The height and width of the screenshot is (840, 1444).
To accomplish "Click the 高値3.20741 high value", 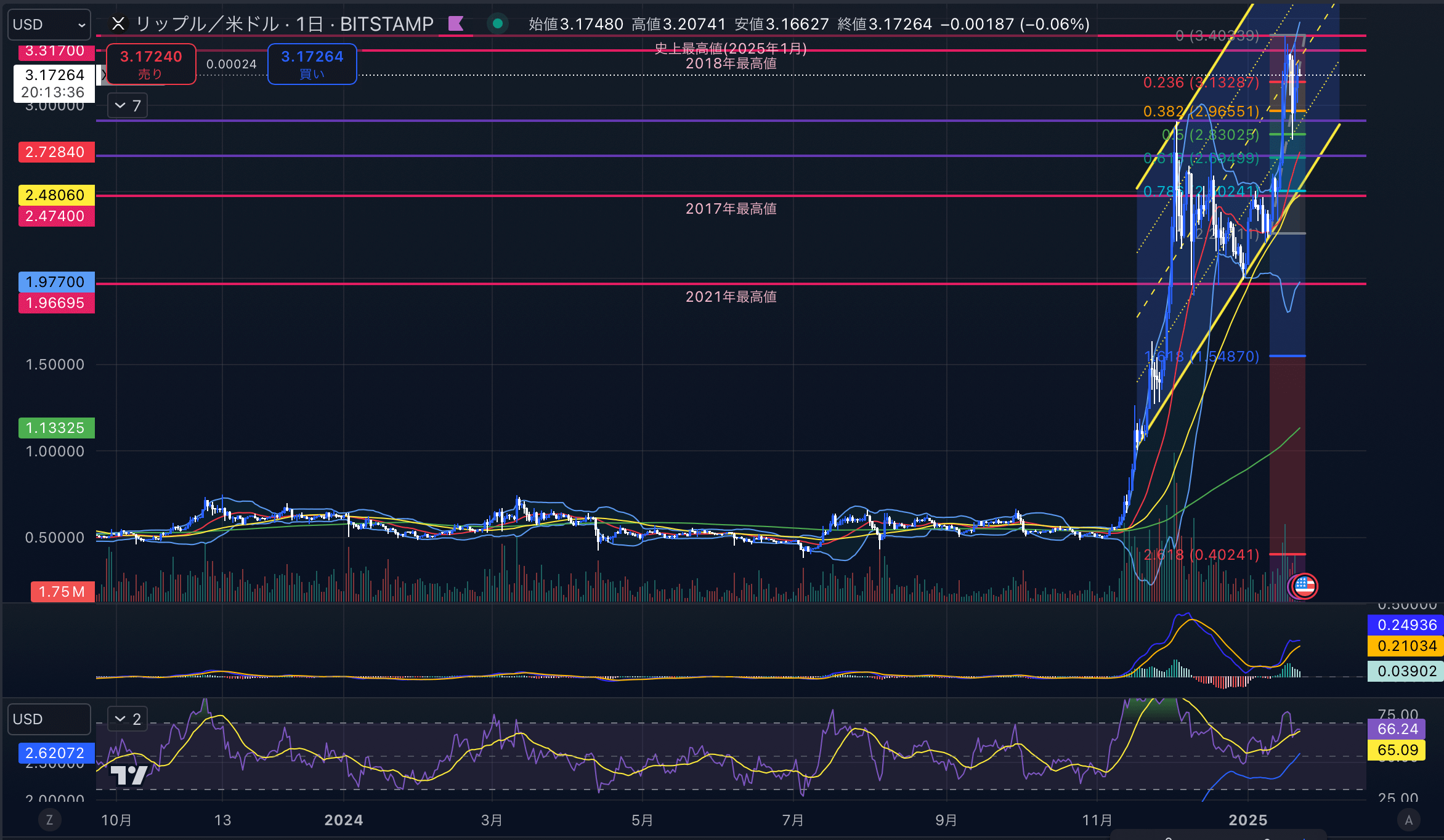I will pos(679,24).
